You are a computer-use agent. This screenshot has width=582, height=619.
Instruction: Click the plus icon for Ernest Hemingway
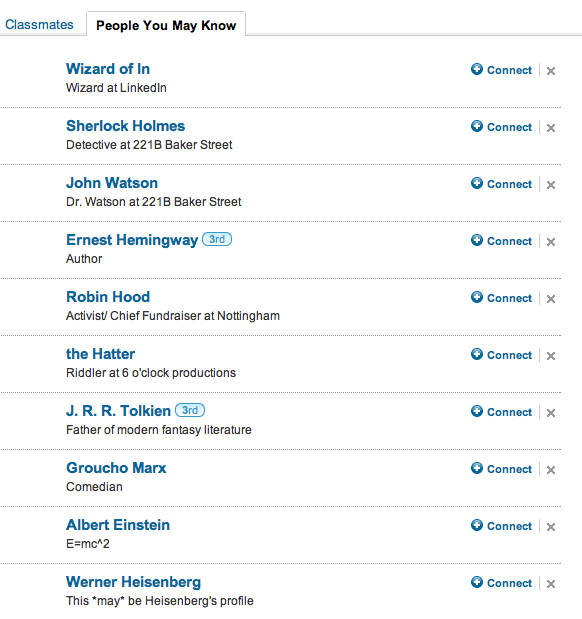[x=477, y=240]
